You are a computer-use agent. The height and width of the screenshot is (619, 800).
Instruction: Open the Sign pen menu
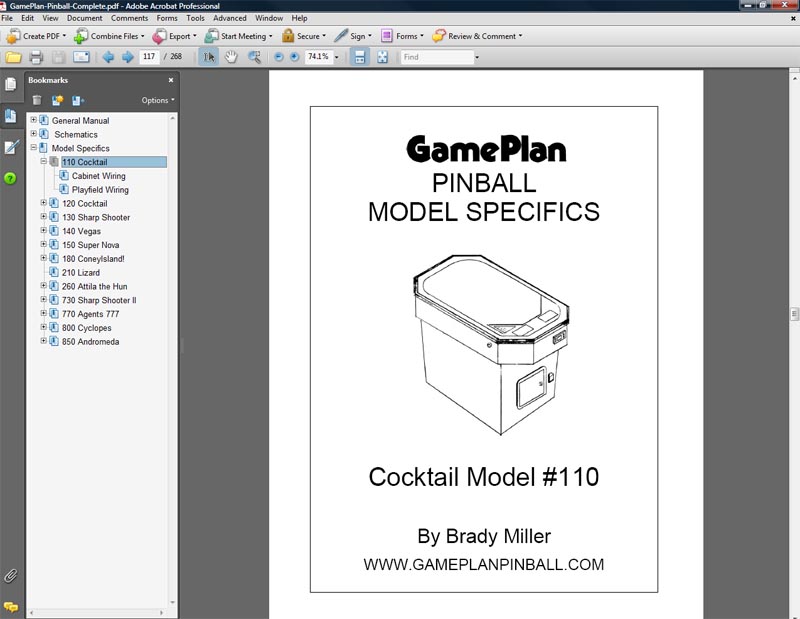tap(353, 36)
